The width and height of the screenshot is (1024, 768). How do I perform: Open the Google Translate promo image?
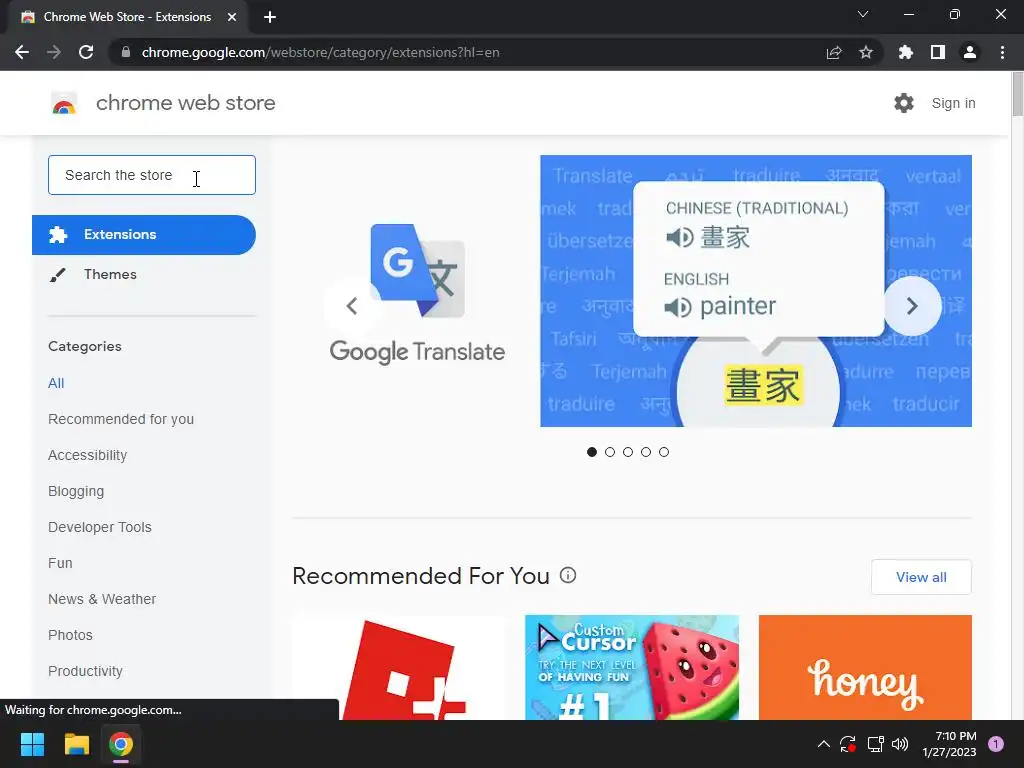[x=756, y=291]
